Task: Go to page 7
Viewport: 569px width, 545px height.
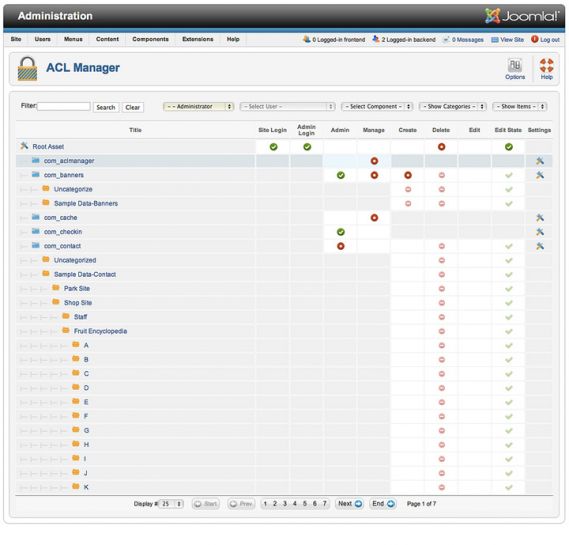Action: pyautogui.click(x=324, y=504)
